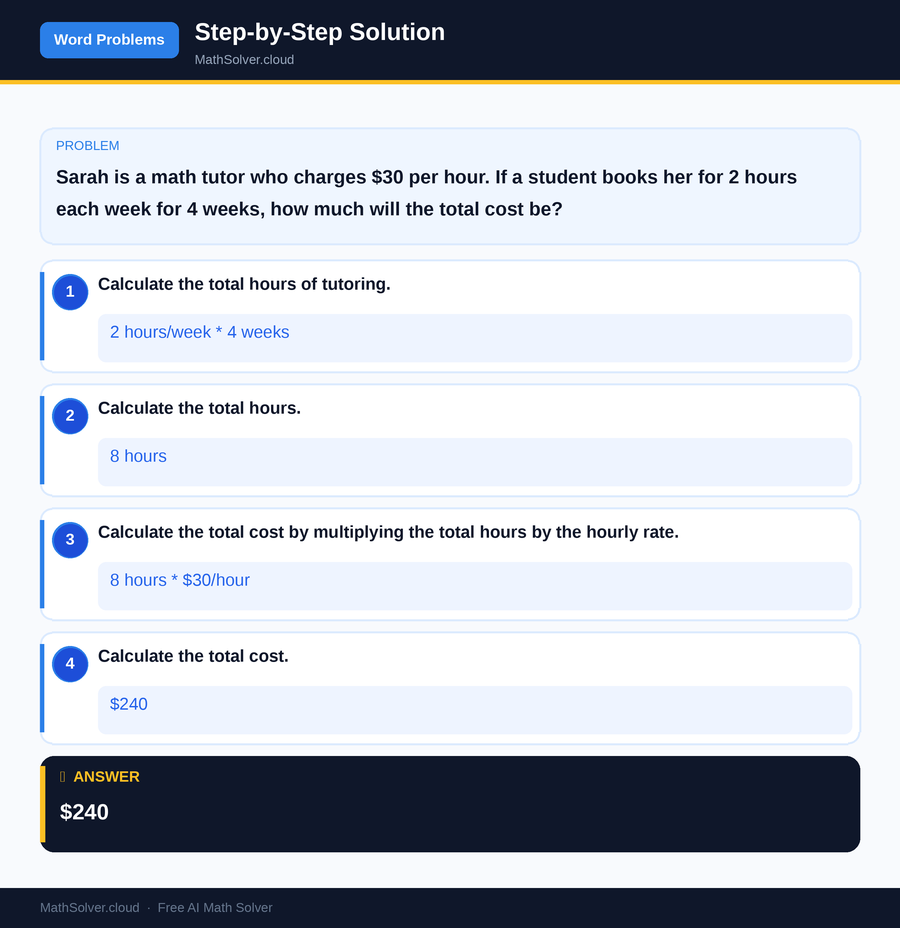This screenshot has width=900, height=928.
Task: Click the blue accent bar beside step 4
Action: click(41, 688)
